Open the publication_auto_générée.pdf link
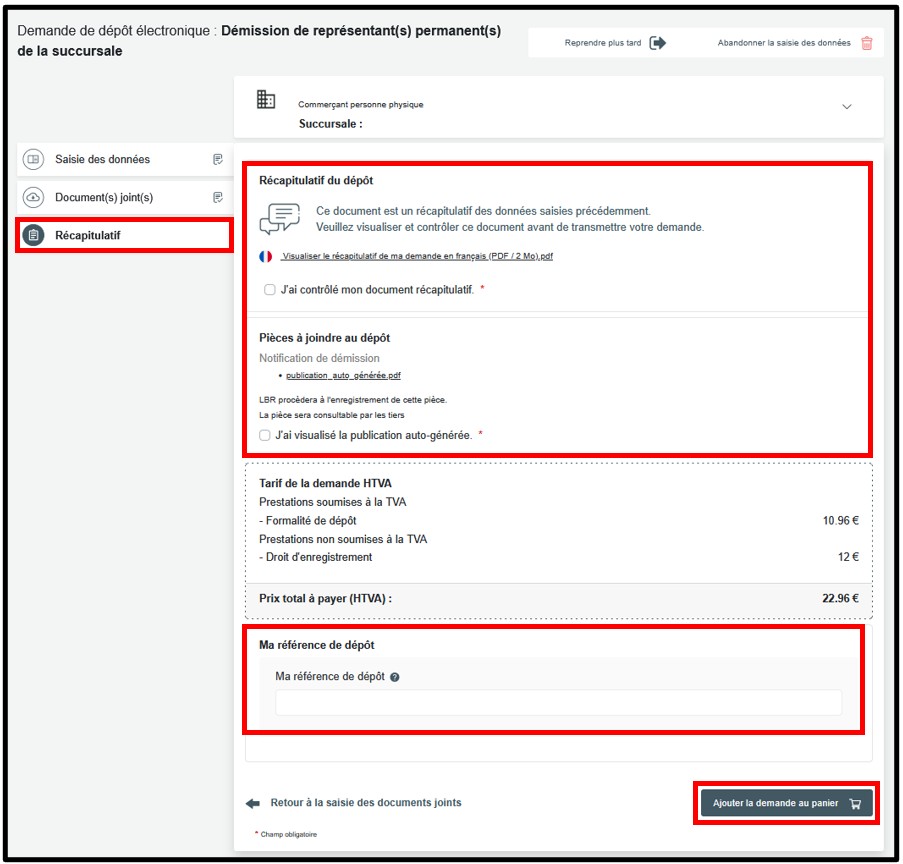The width and height of the screenshot is (903, 864). pyautogui.click(x=343, y=375)
